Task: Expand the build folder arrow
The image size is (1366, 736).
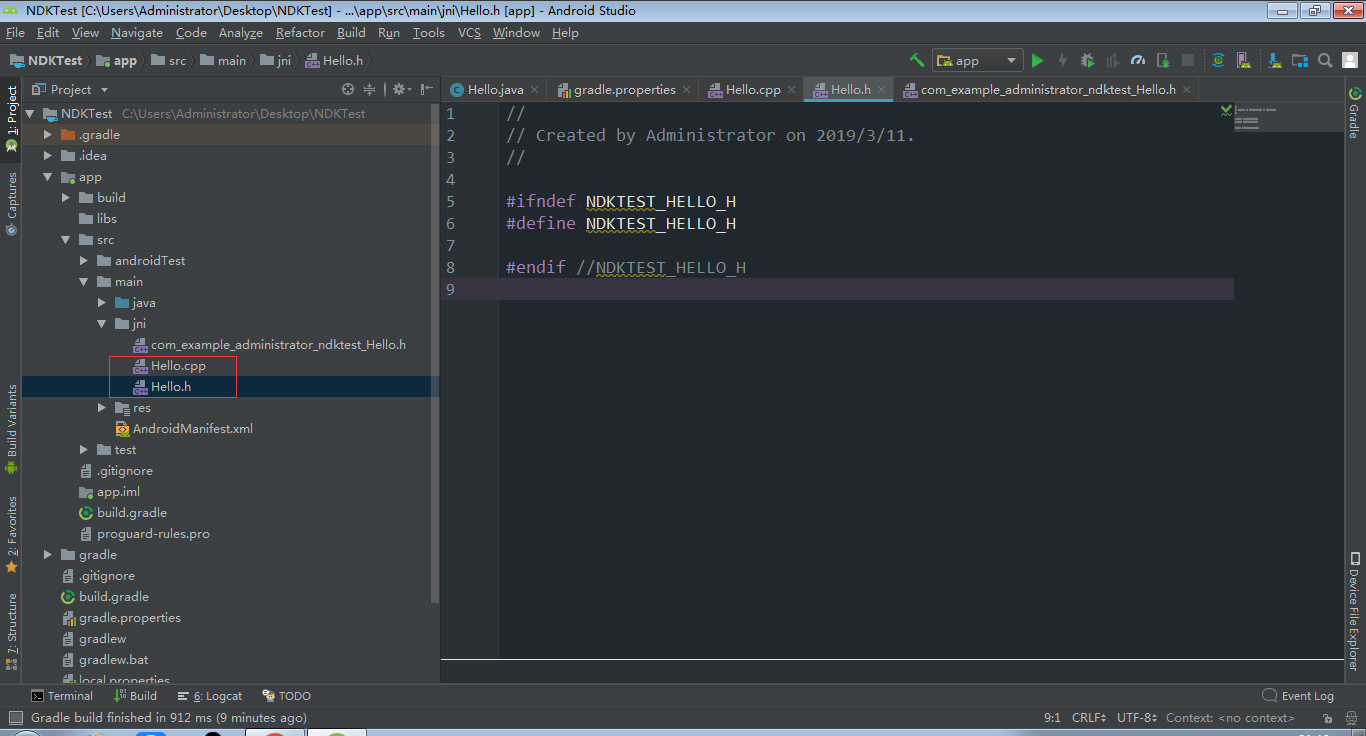Action: coord(66,198)
